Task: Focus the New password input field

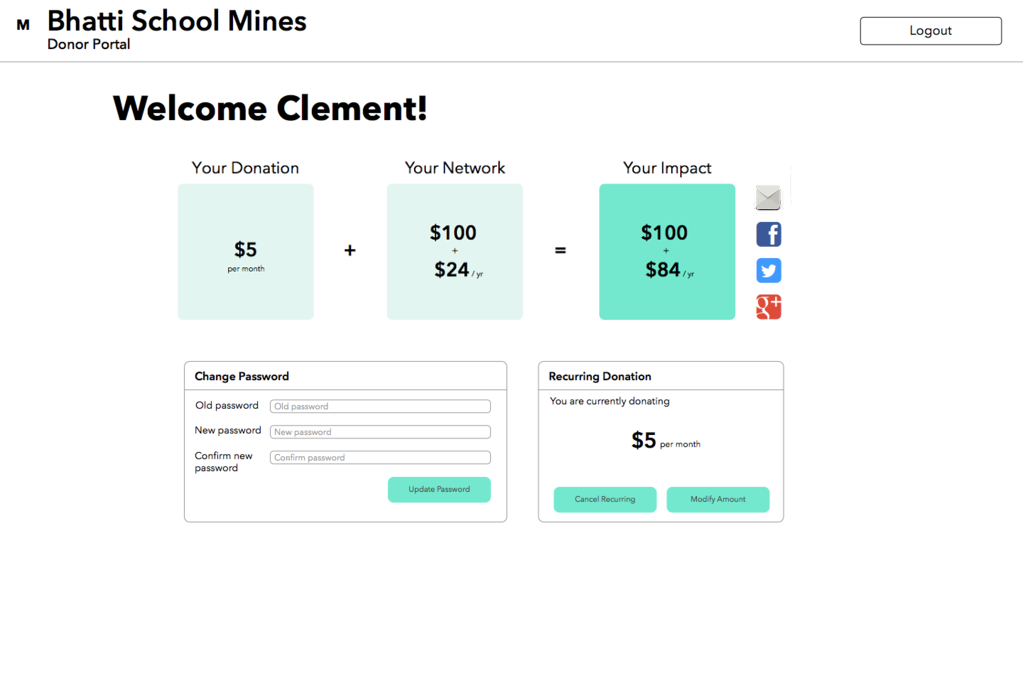Action: (x=380, y=432)
